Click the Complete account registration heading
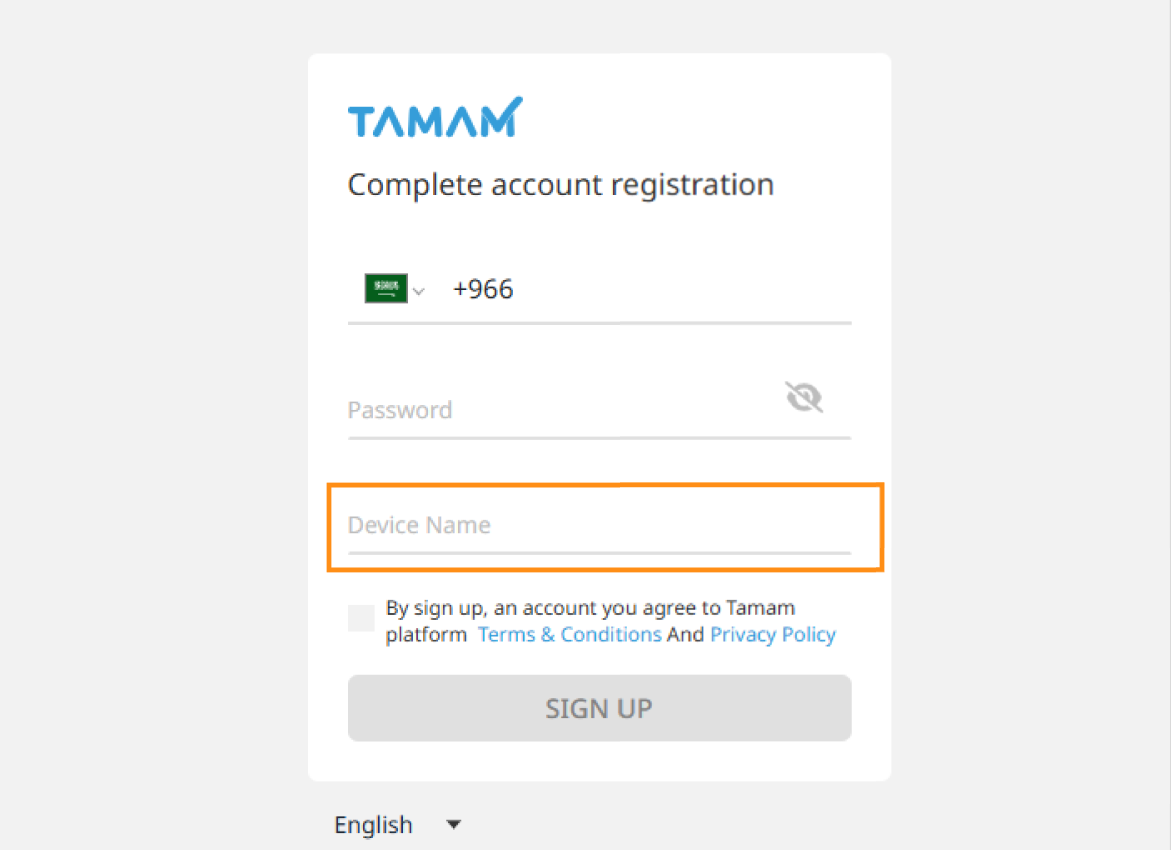 pos(561,185)
